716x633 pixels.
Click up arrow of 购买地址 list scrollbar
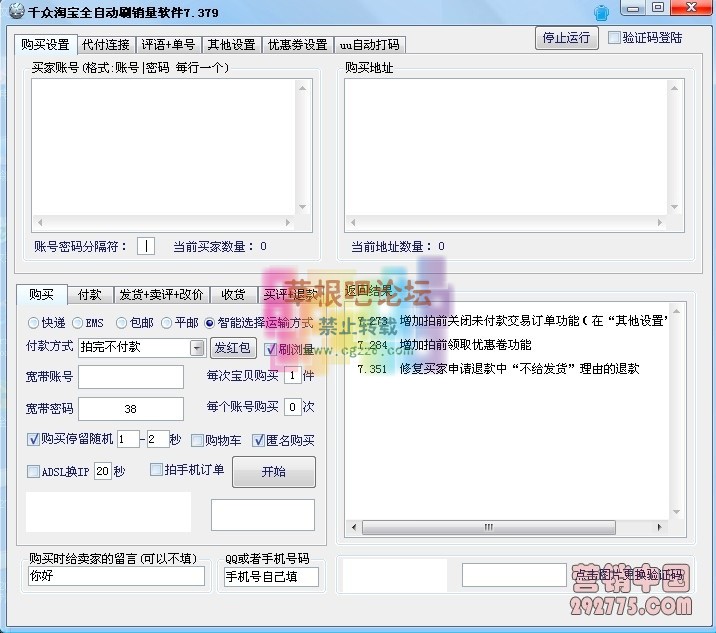(x=674, y=88)
